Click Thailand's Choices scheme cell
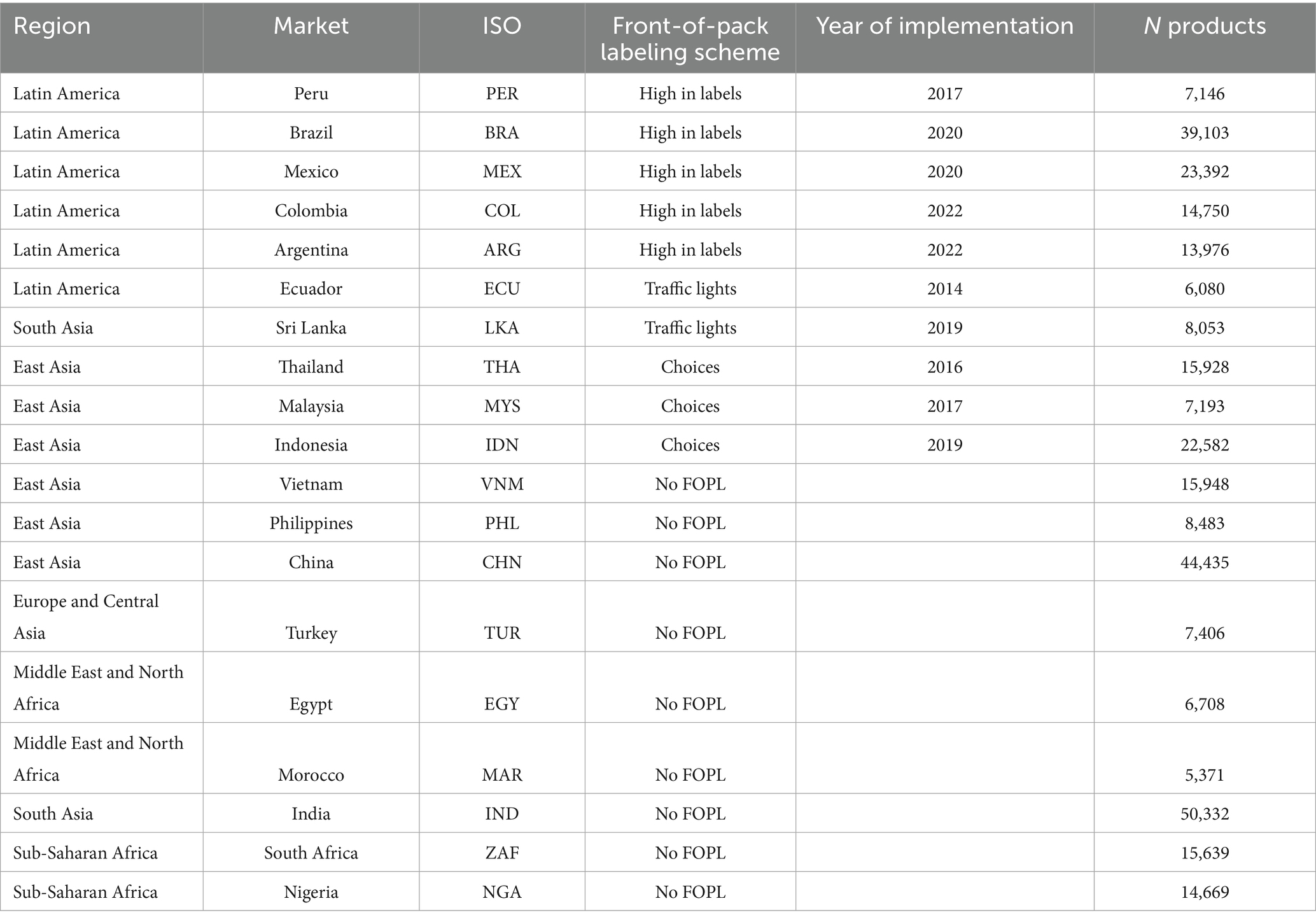This screenshot has width=1316, height=922. tap(690, 367)
